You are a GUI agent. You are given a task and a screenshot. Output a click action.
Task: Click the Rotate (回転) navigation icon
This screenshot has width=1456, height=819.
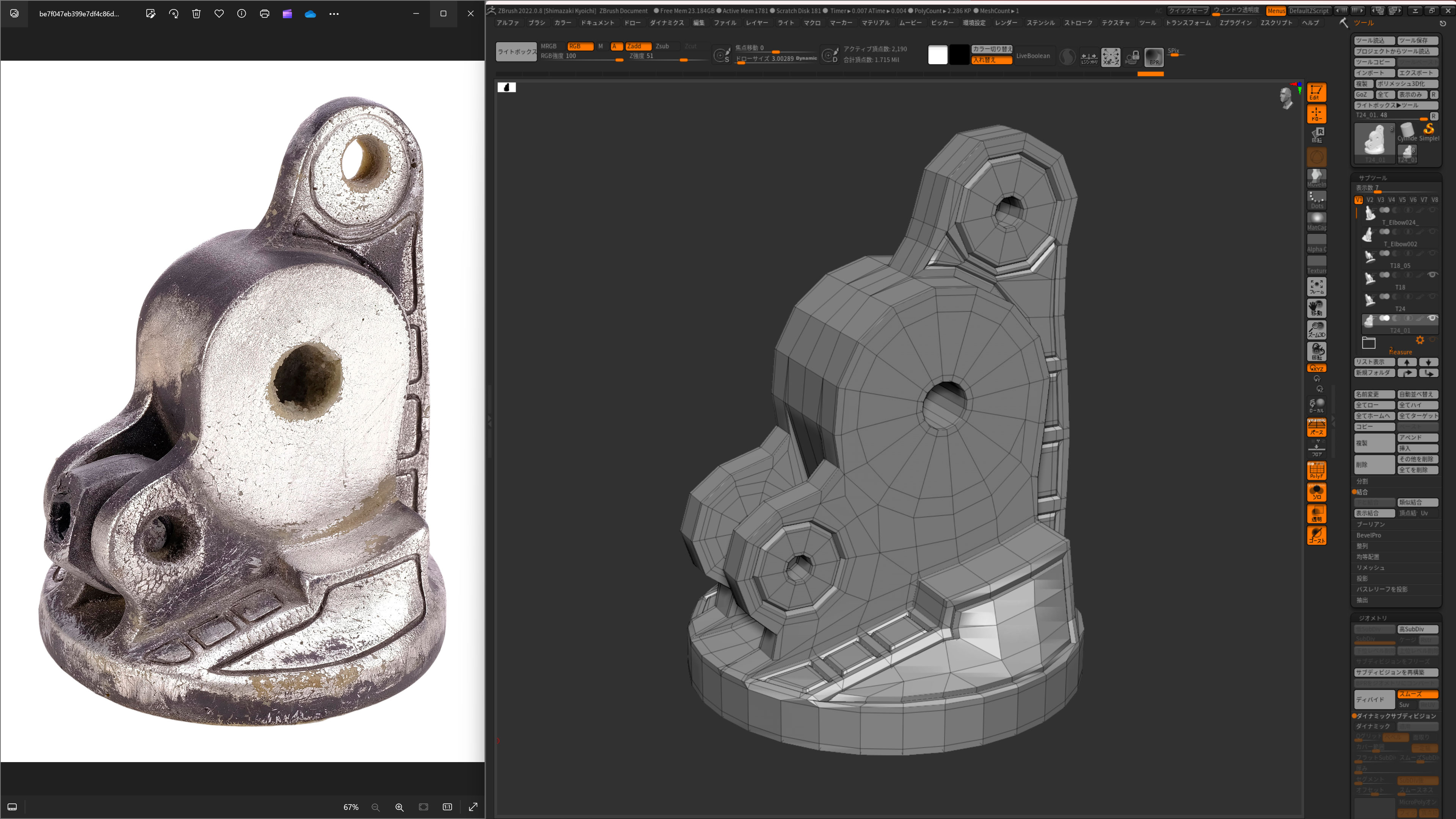(x=1316, y=351)
